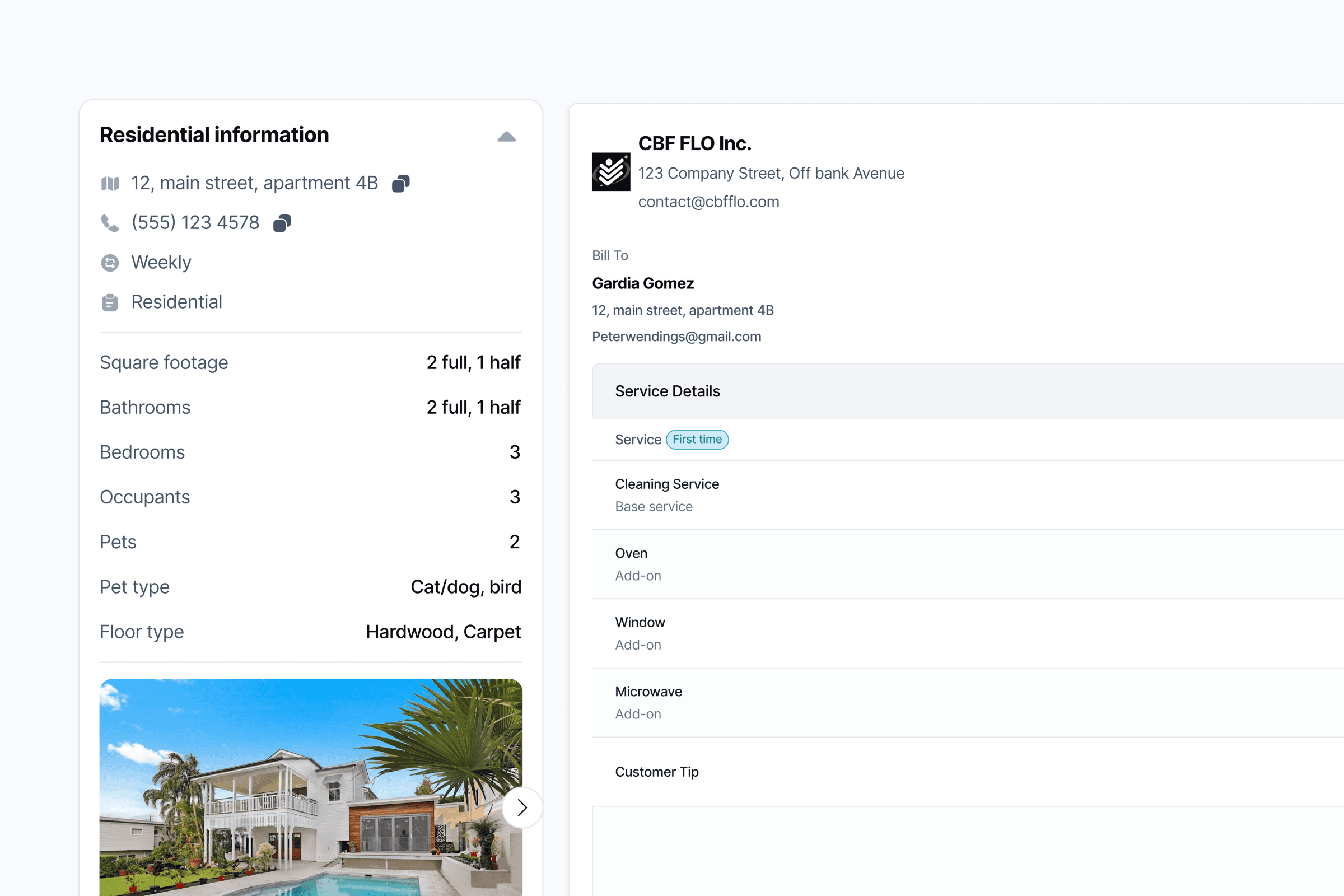Click the Gardia Gomez customer name
This screenshot has width=1344, height=896.
click(643, 283)
